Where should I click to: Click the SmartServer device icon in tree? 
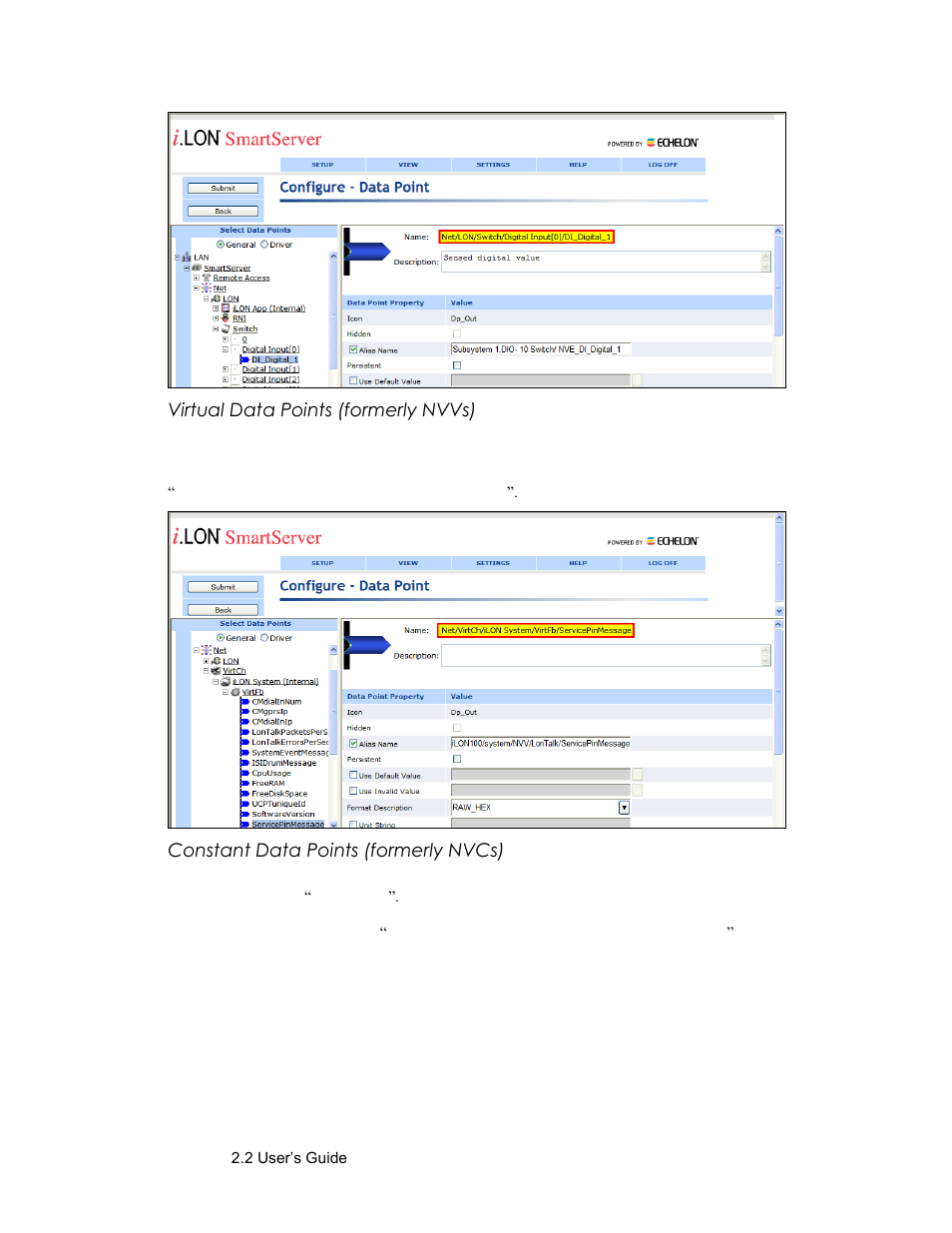click(x=197, y=268)
